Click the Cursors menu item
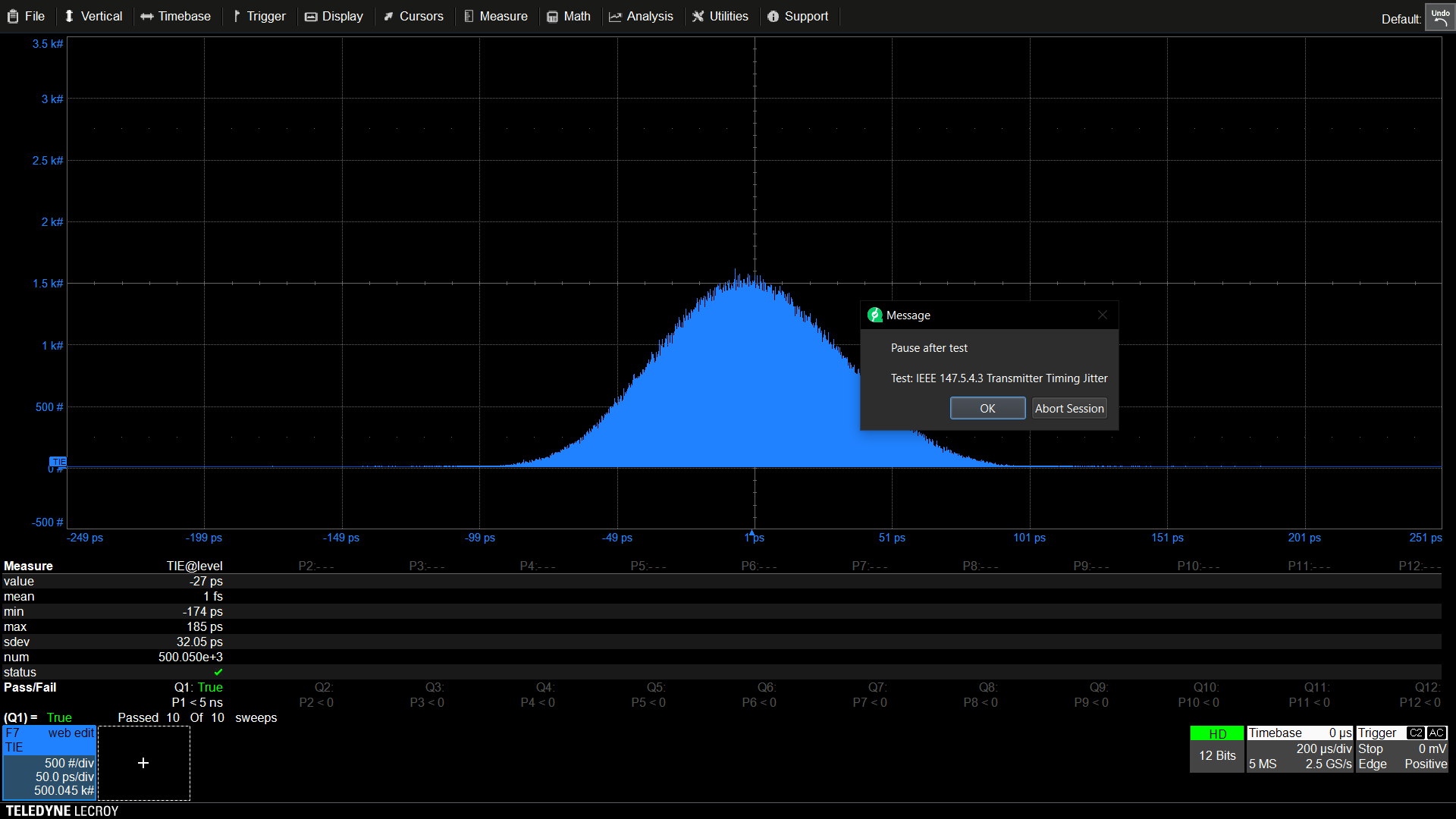This screenshot has width=1456, height=819. (413, 16)
